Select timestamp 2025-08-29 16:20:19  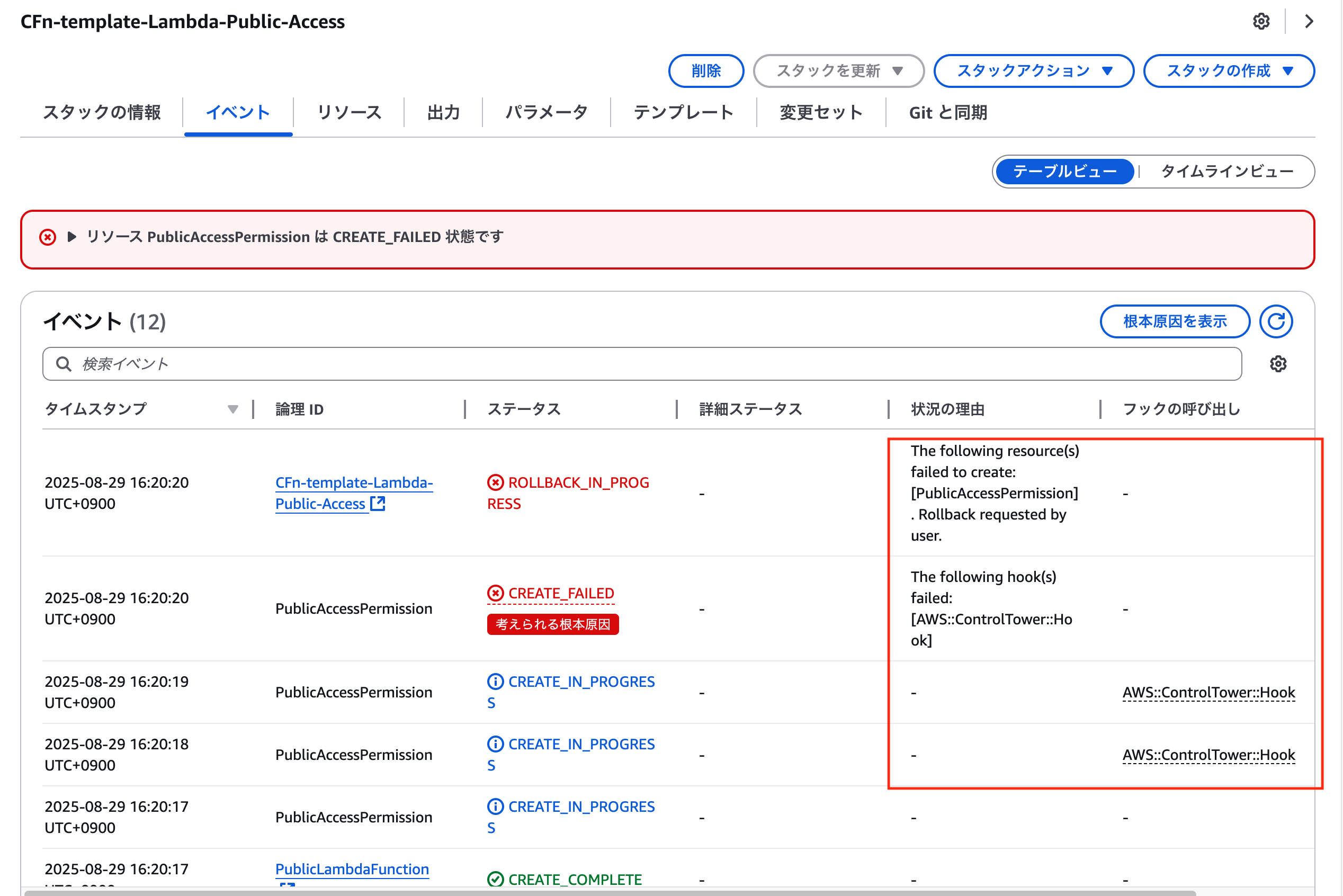point(117,692)
